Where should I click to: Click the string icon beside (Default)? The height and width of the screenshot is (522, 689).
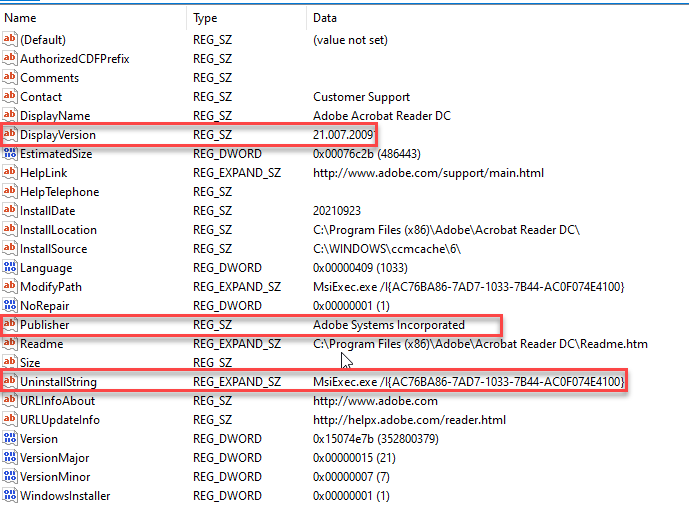(x=10, y=40)
